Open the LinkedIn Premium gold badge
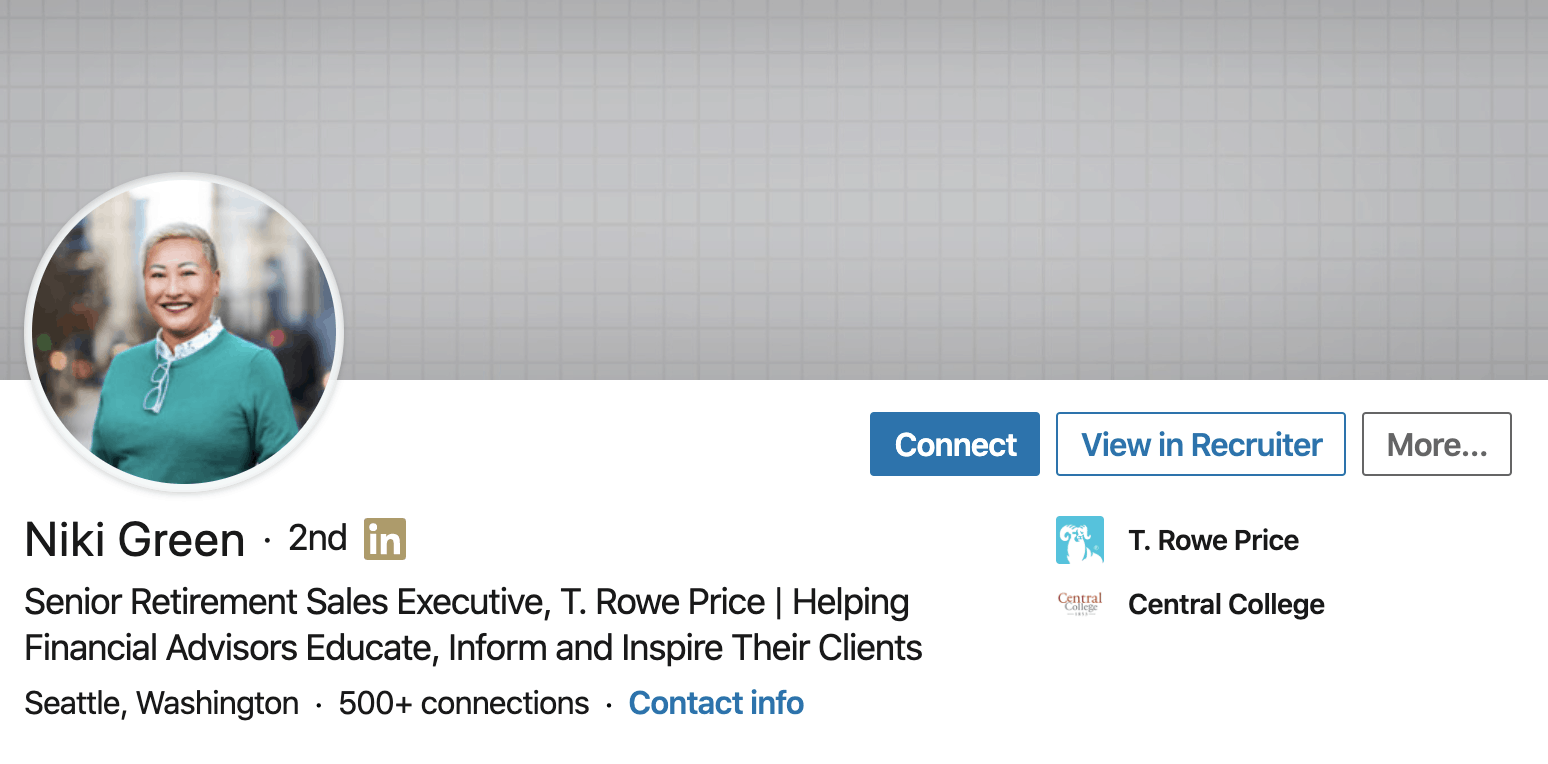 pyautogui.click(x=385, y=539)
